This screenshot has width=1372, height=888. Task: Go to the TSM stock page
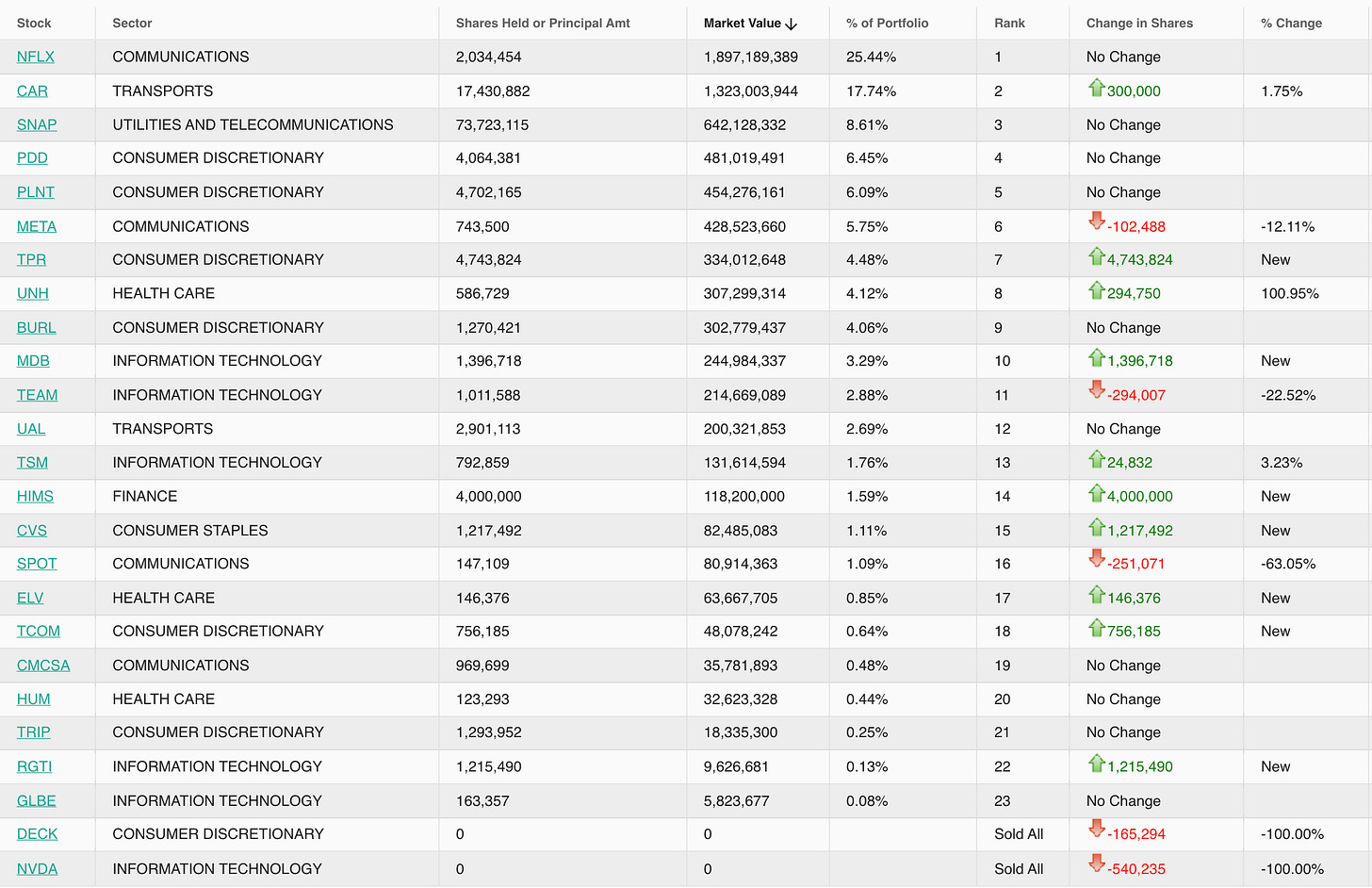point(32,462)
